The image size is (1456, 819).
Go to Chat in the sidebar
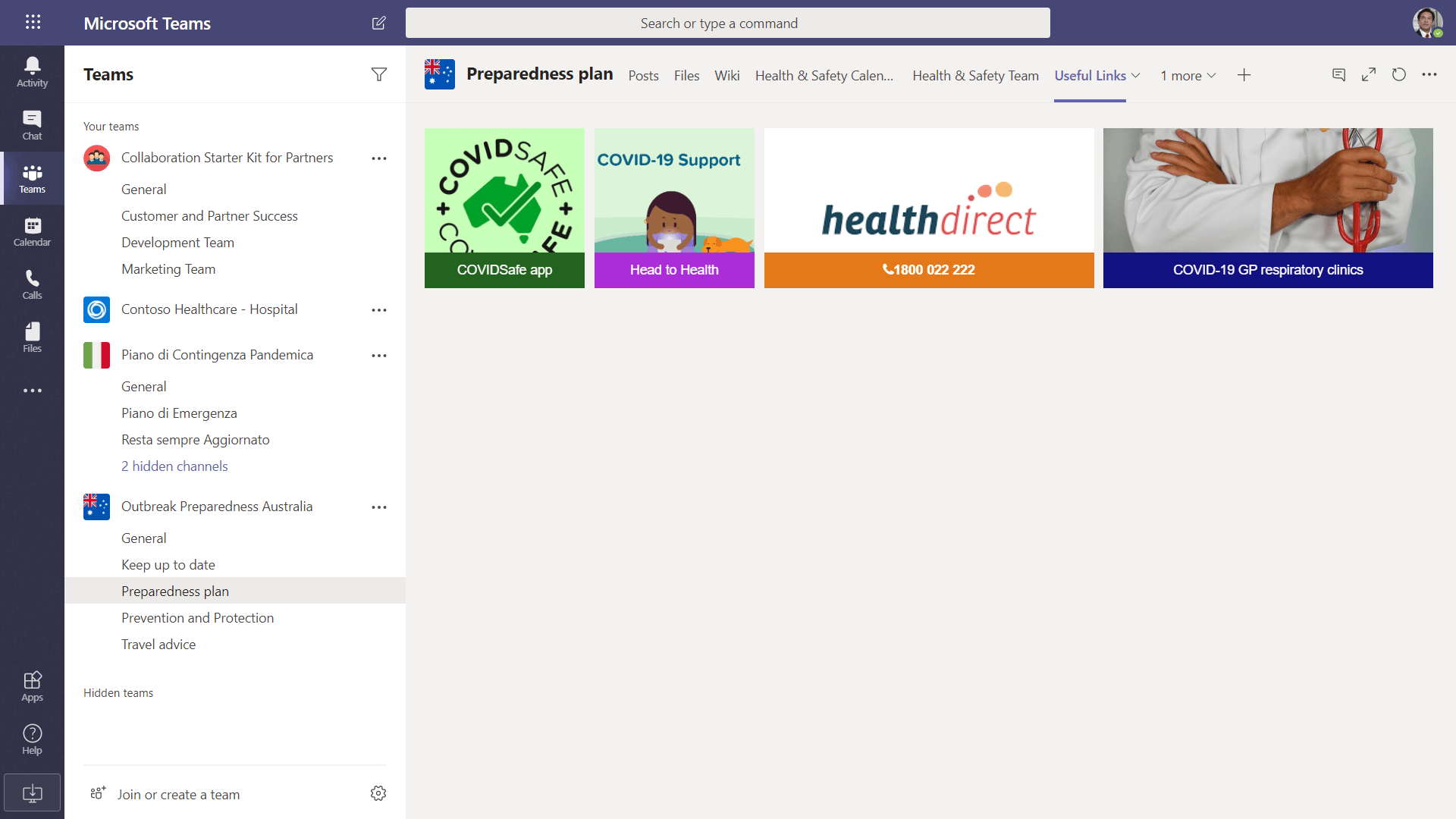[32, 125]
